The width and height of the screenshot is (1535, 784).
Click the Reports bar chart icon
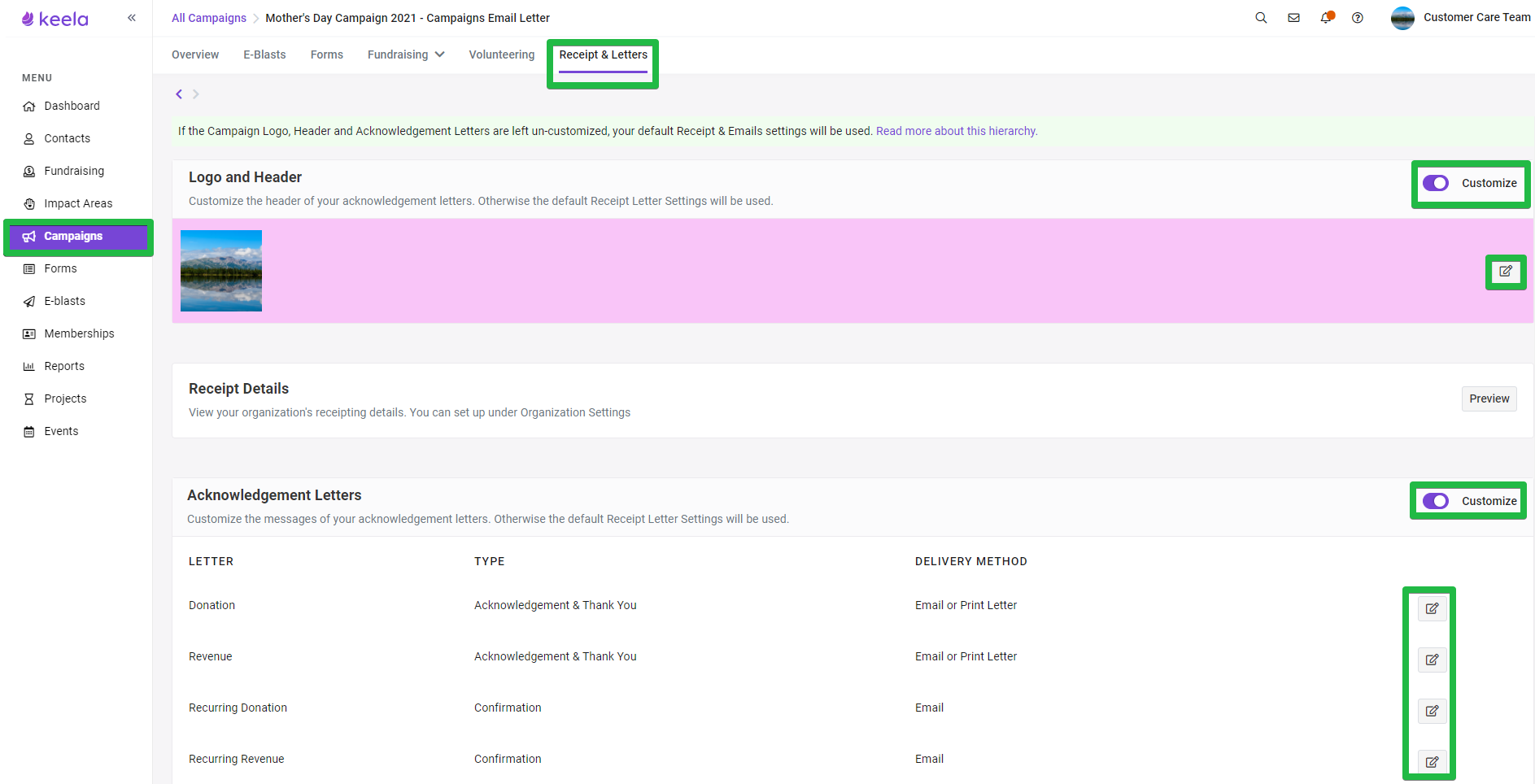click(29, 366)
